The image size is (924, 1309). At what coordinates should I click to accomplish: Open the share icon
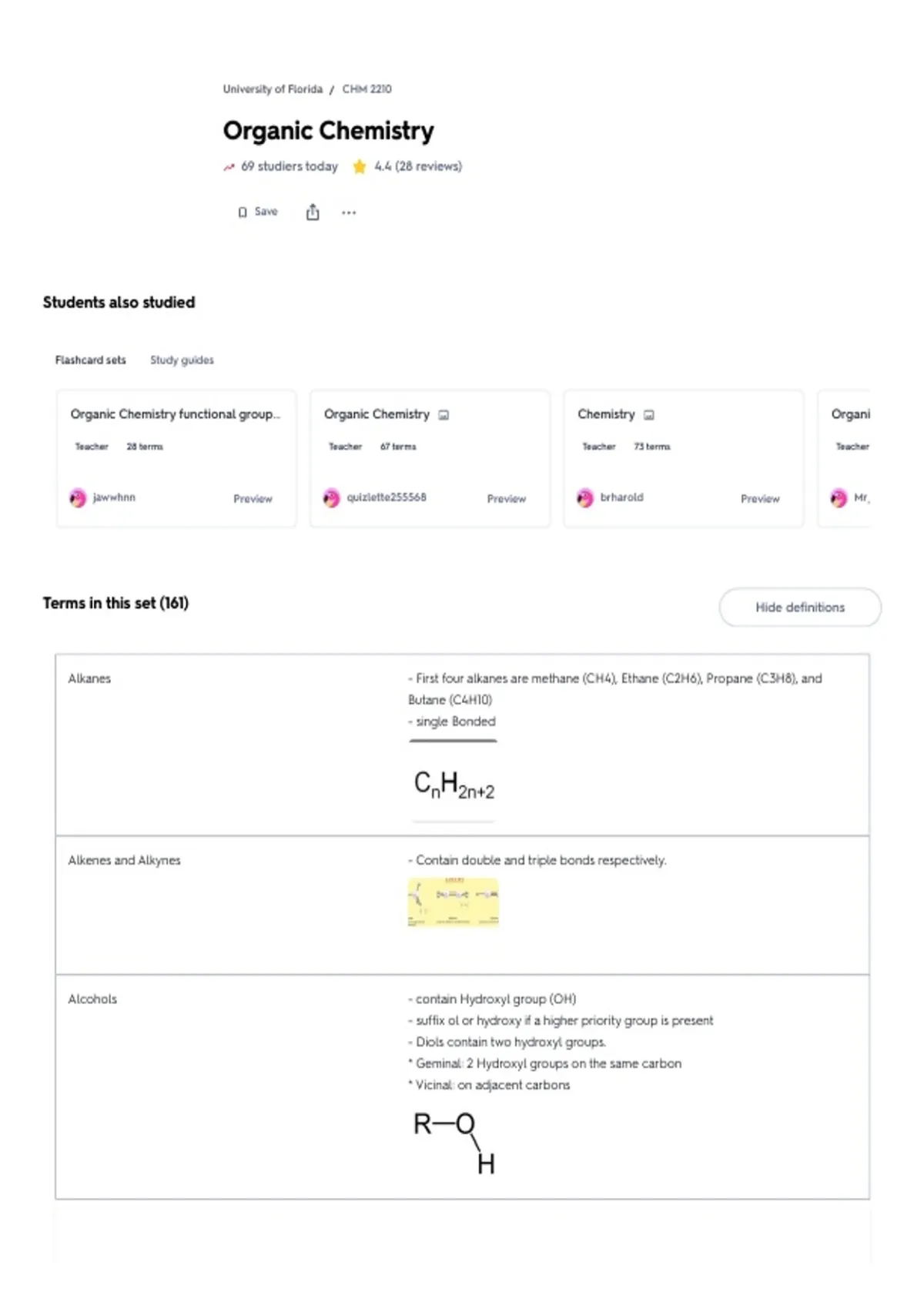(313, 212)
